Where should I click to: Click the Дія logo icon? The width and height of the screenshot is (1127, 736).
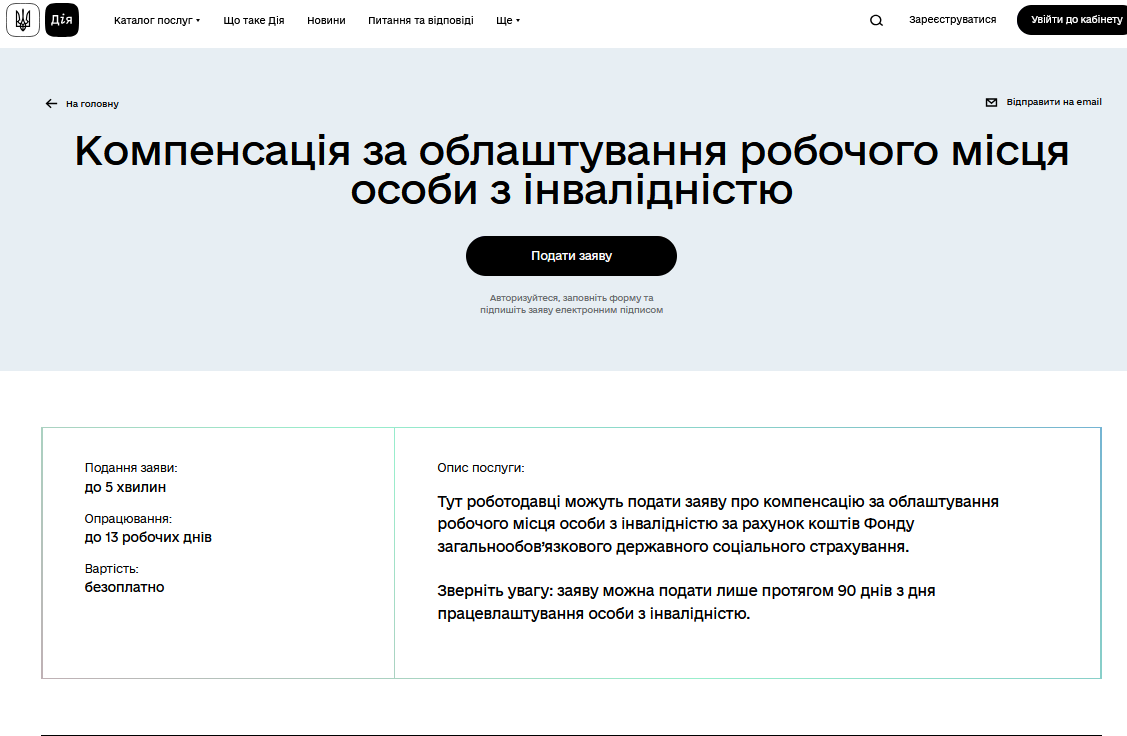[61, 19]
